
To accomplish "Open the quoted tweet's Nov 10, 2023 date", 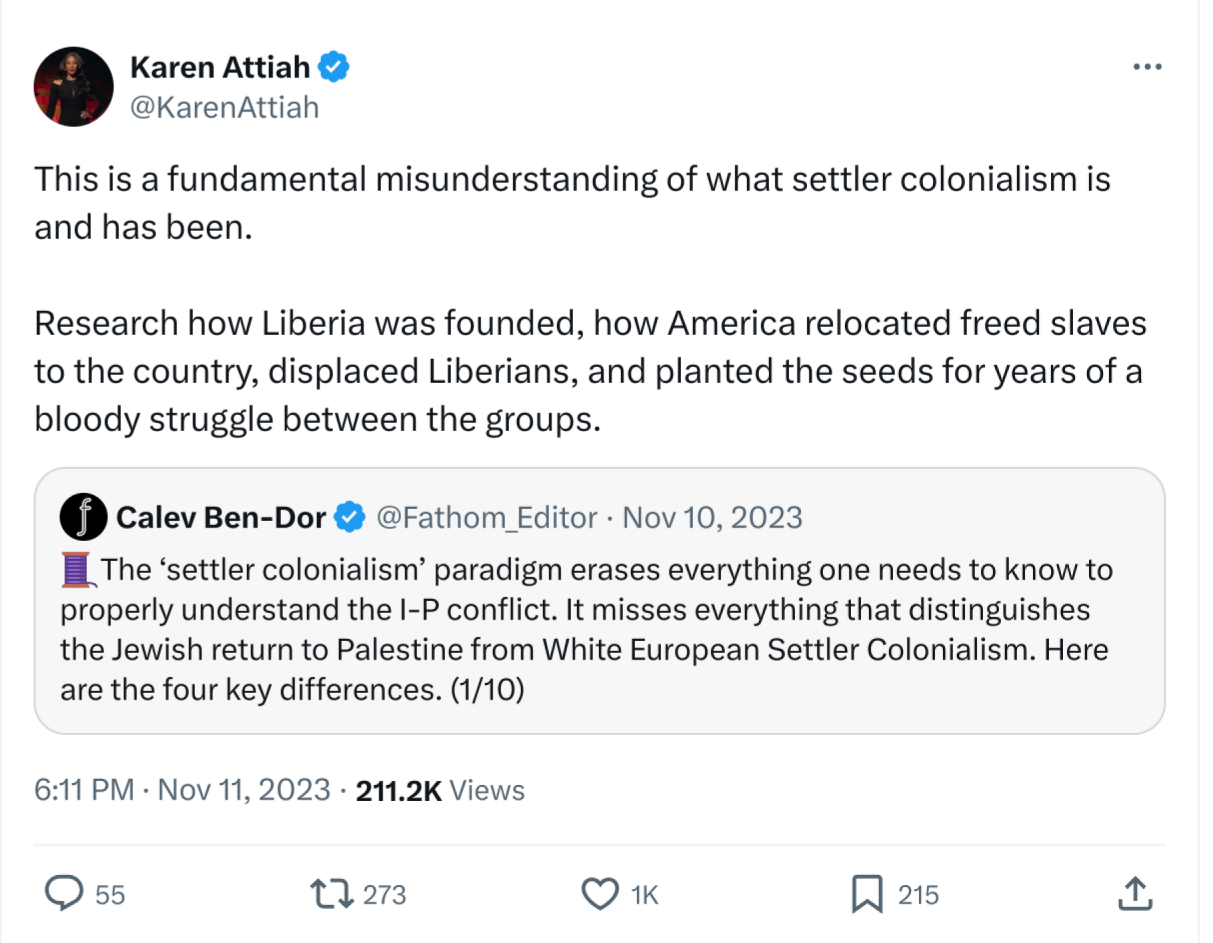I will pyautogui.click(x=712, y=517).
